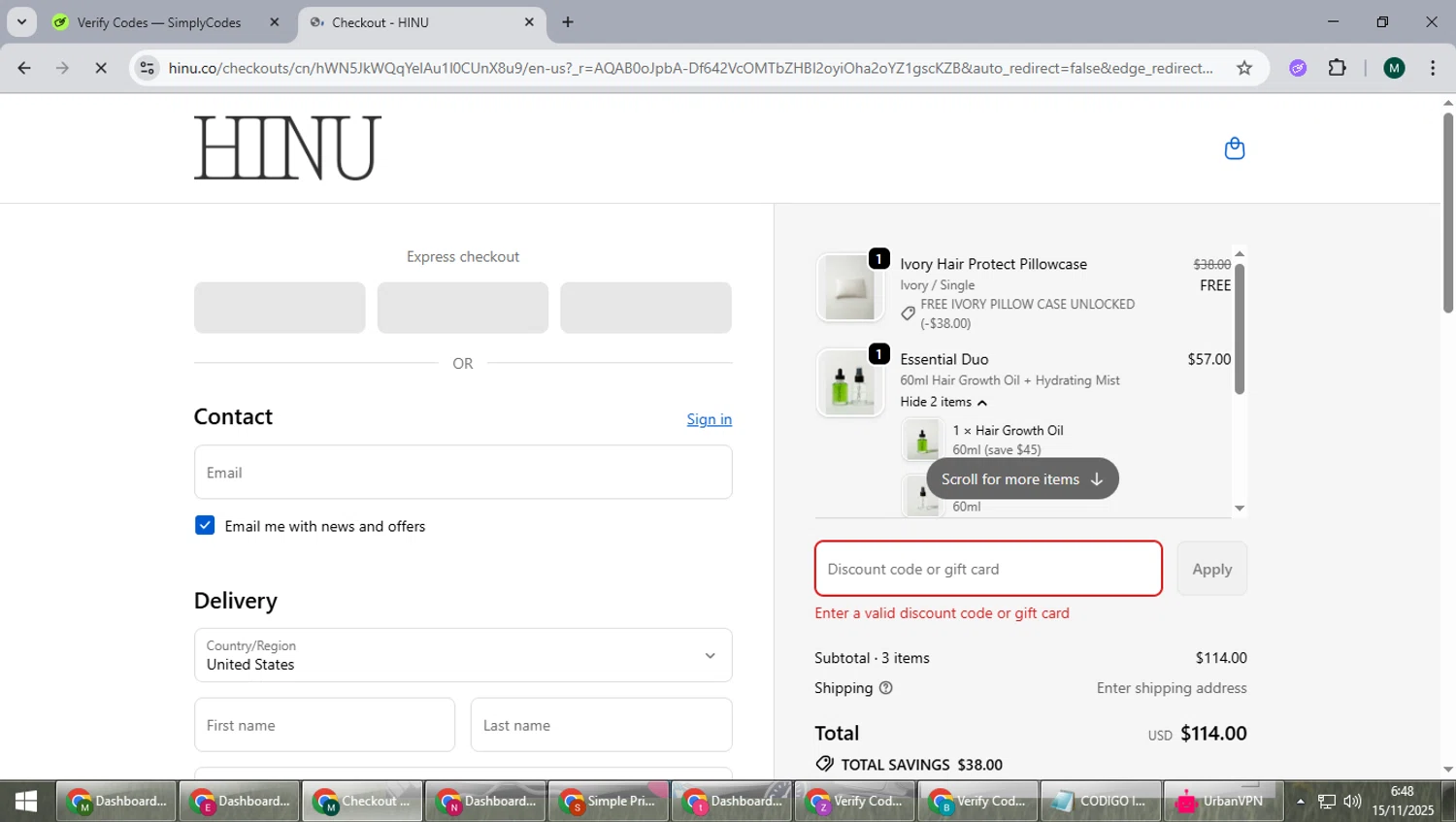The height and width of the screenshot is (822, 1456).
Task: Click volume icon in system tray
Action: 1352,802
